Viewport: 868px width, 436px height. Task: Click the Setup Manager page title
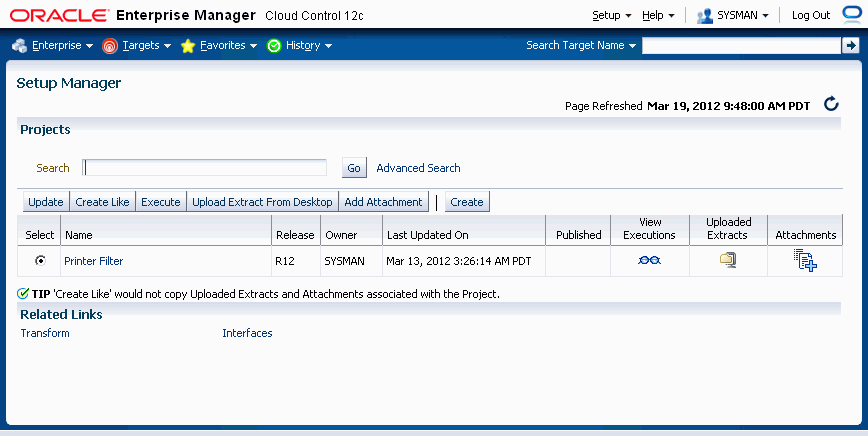point(69,84)
